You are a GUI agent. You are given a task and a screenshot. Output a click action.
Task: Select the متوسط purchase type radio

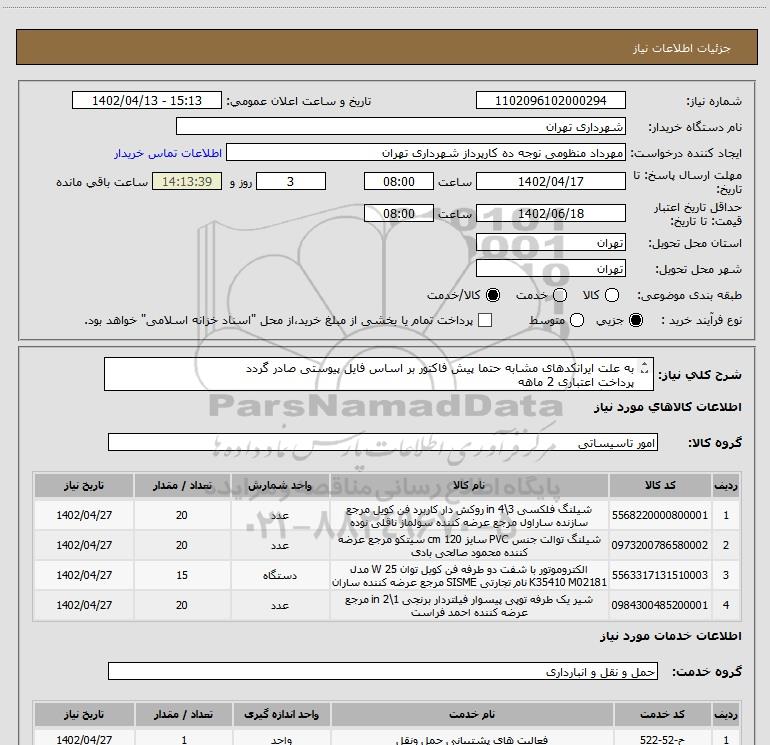click(x=577, y=320)
